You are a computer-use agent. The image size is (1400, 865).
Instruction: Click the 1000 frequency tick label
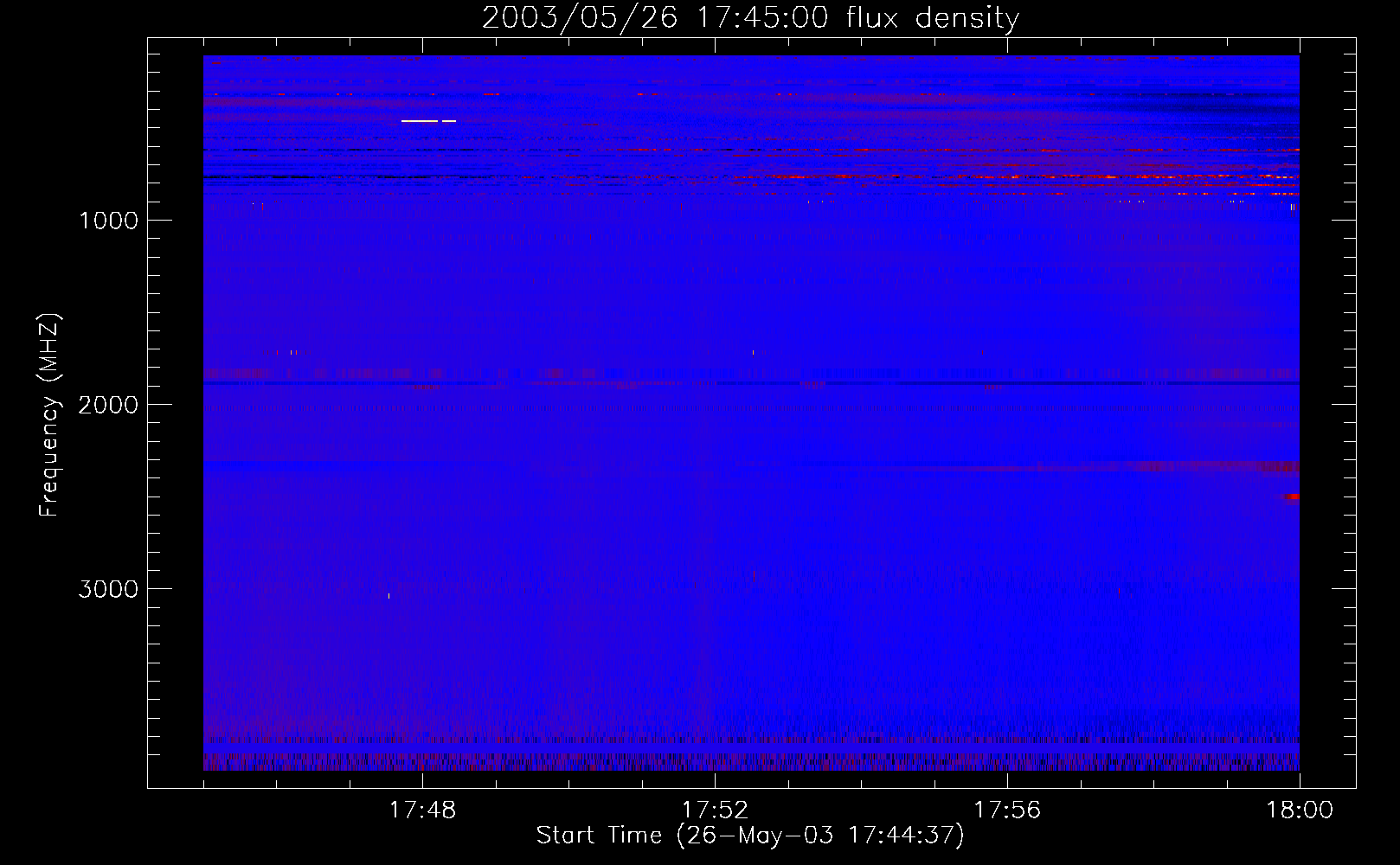pyautogui.click(x=108, y=221)
